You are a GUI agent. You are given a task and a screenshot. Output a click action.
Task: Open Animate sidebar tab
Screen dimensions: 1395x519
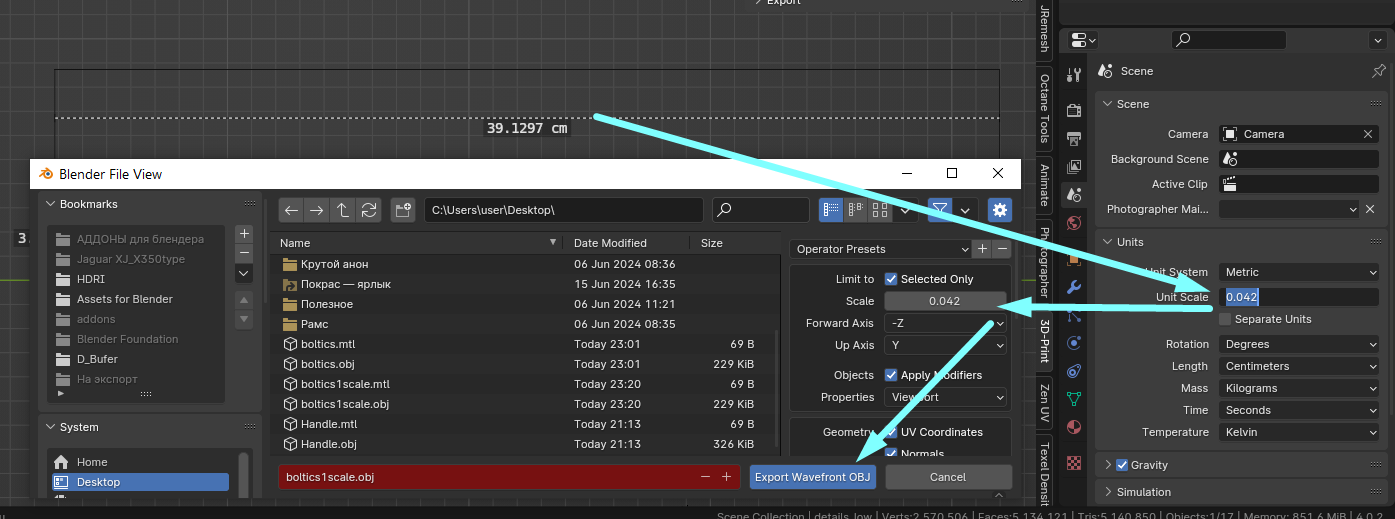(1044, 184)
